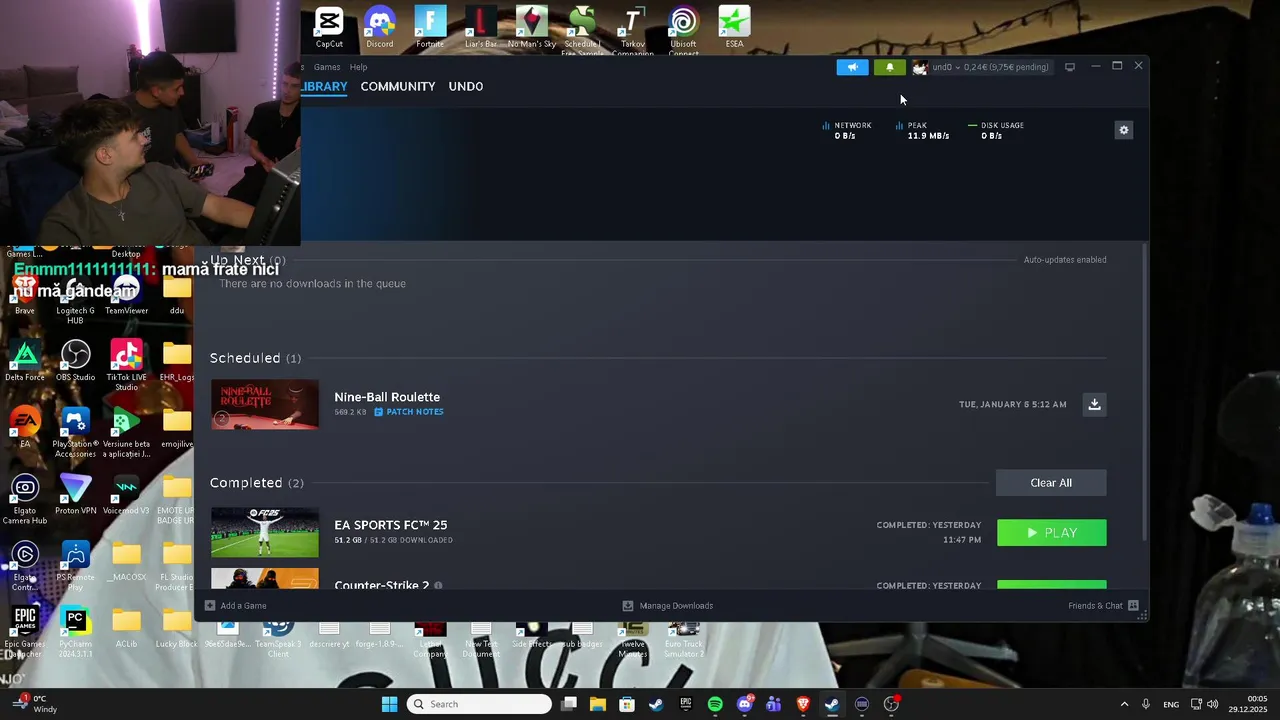Click Auto-updates enabled text

[x=1065, y=260]
